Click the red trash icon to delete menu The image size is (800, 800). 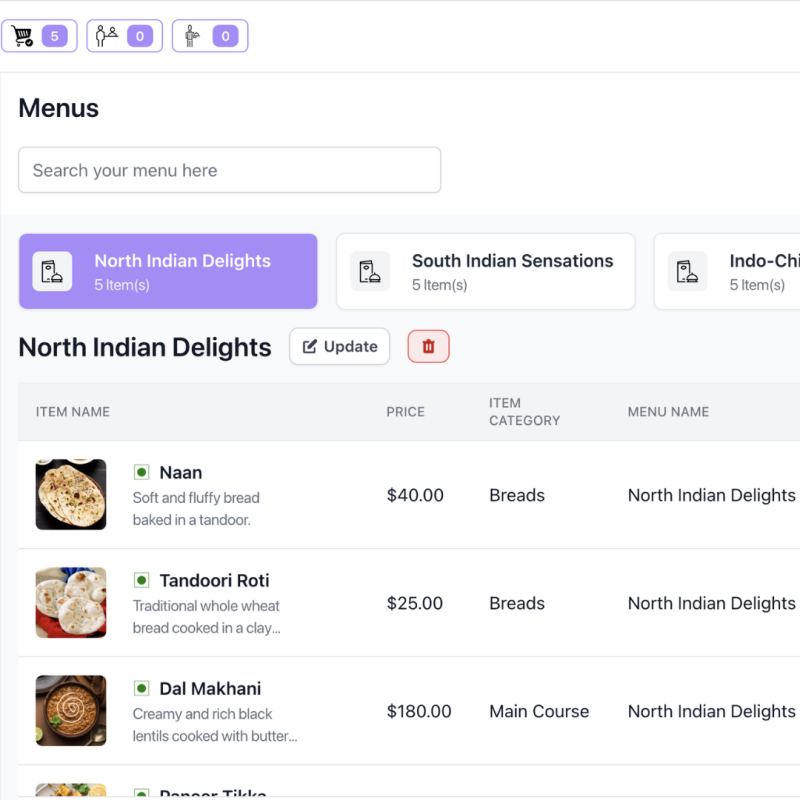point(428,346)
